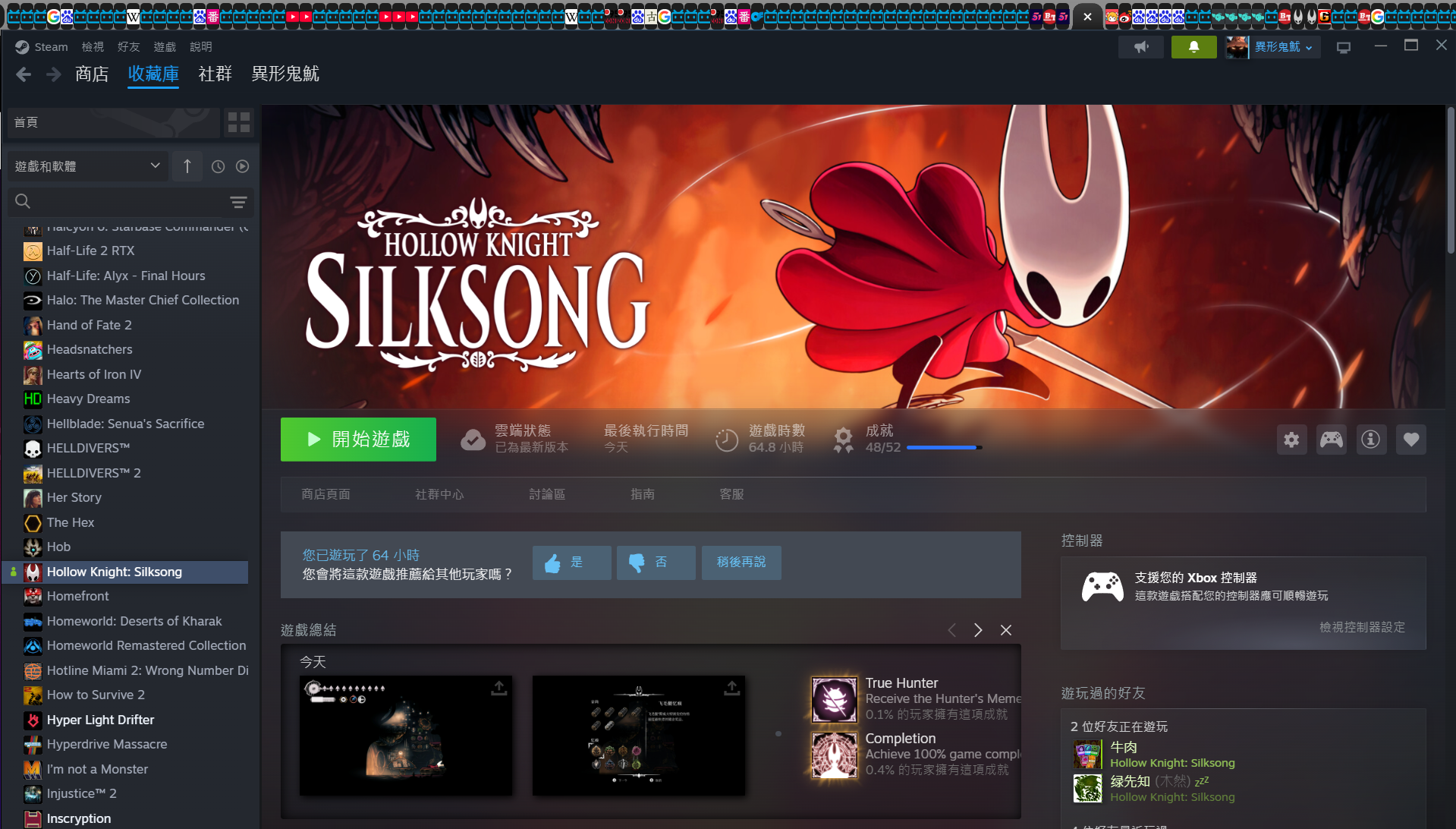The width and height of the screenshot is (1456, 829).
Task: Open the 社群中心 link
Action: [439, 494]
